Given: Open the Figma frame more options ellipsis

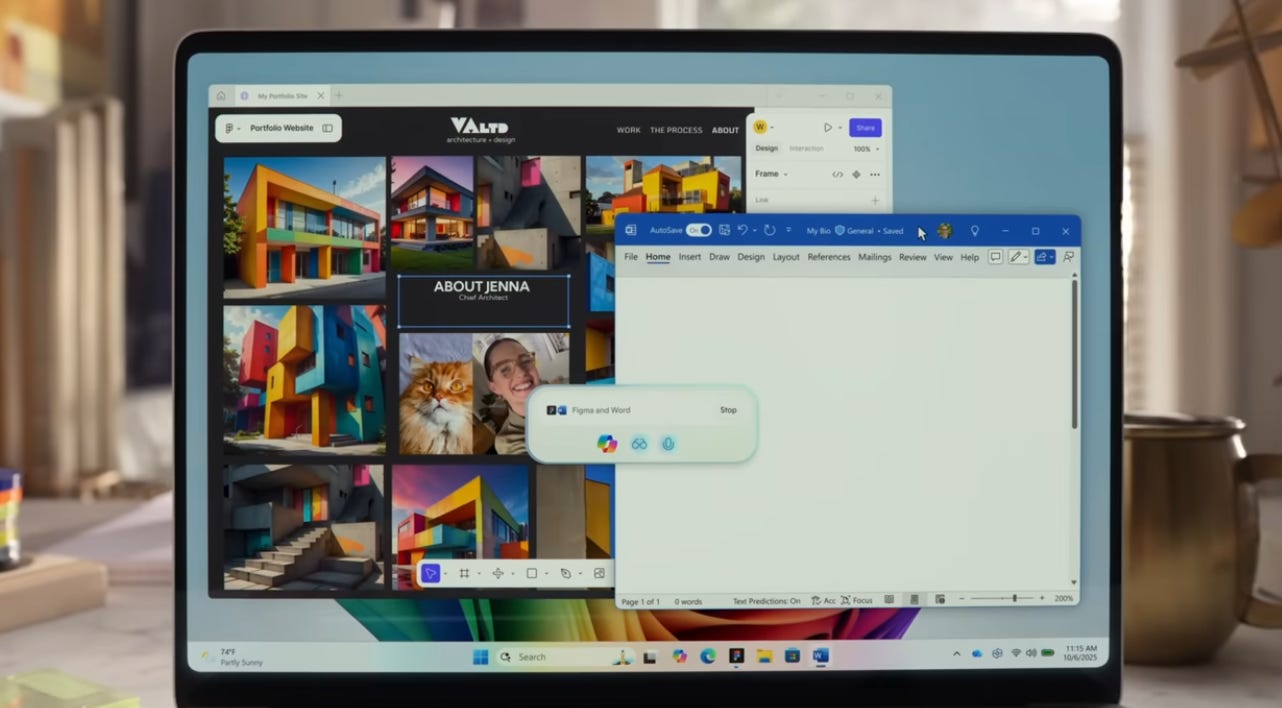Looking at the screenshot, I should [875, 174].
